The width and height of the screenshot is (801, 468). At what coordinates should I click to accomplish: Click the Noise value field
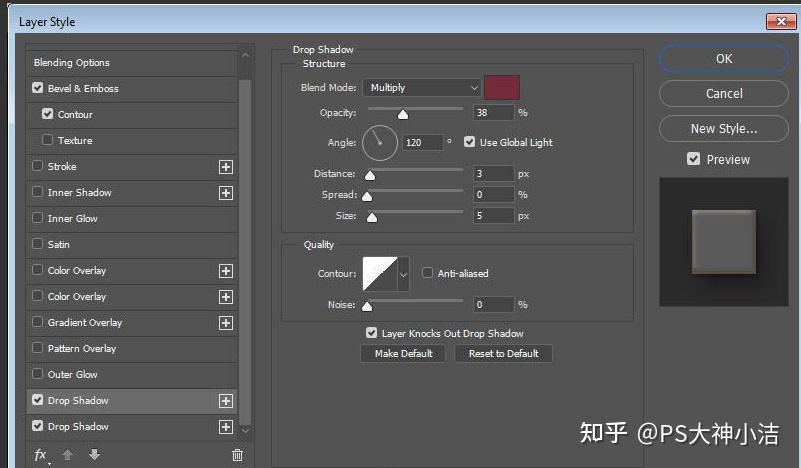click(493, 305)
